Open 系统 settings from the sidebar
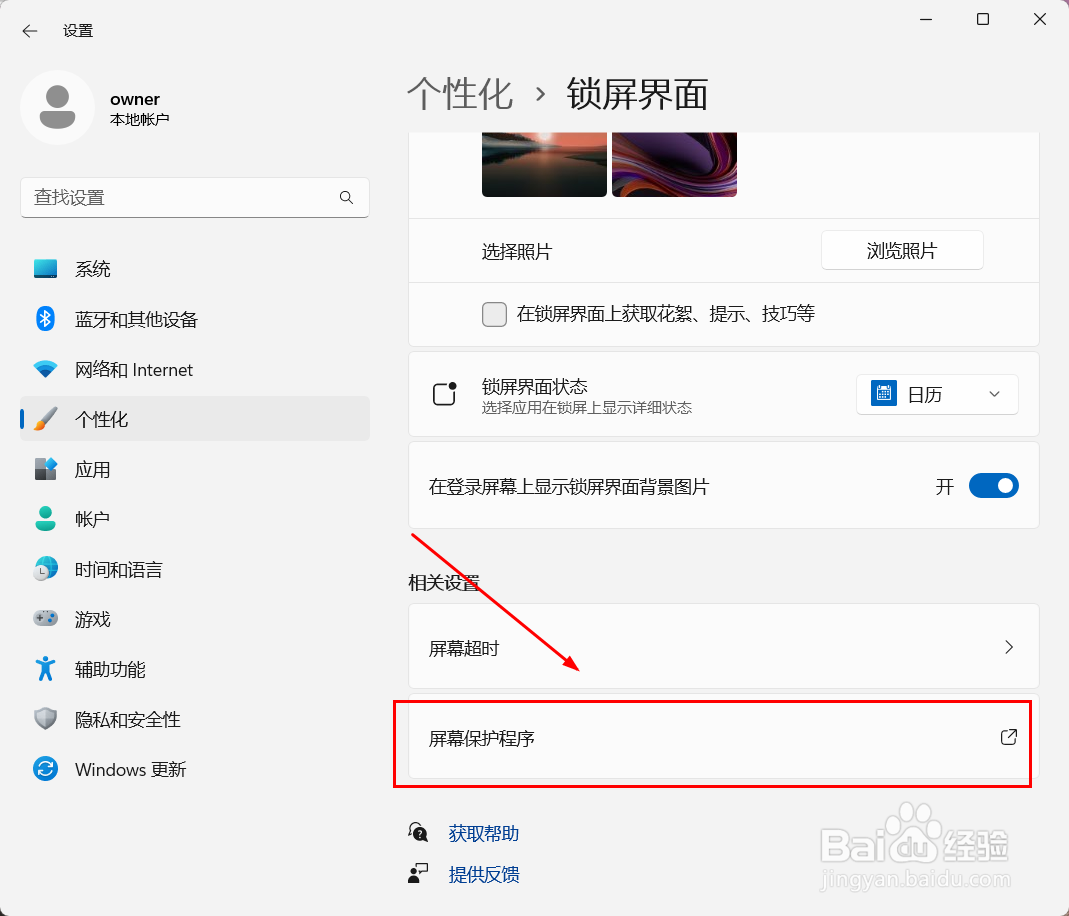This screenshot has width=1069, height=916. pos(92,268)
